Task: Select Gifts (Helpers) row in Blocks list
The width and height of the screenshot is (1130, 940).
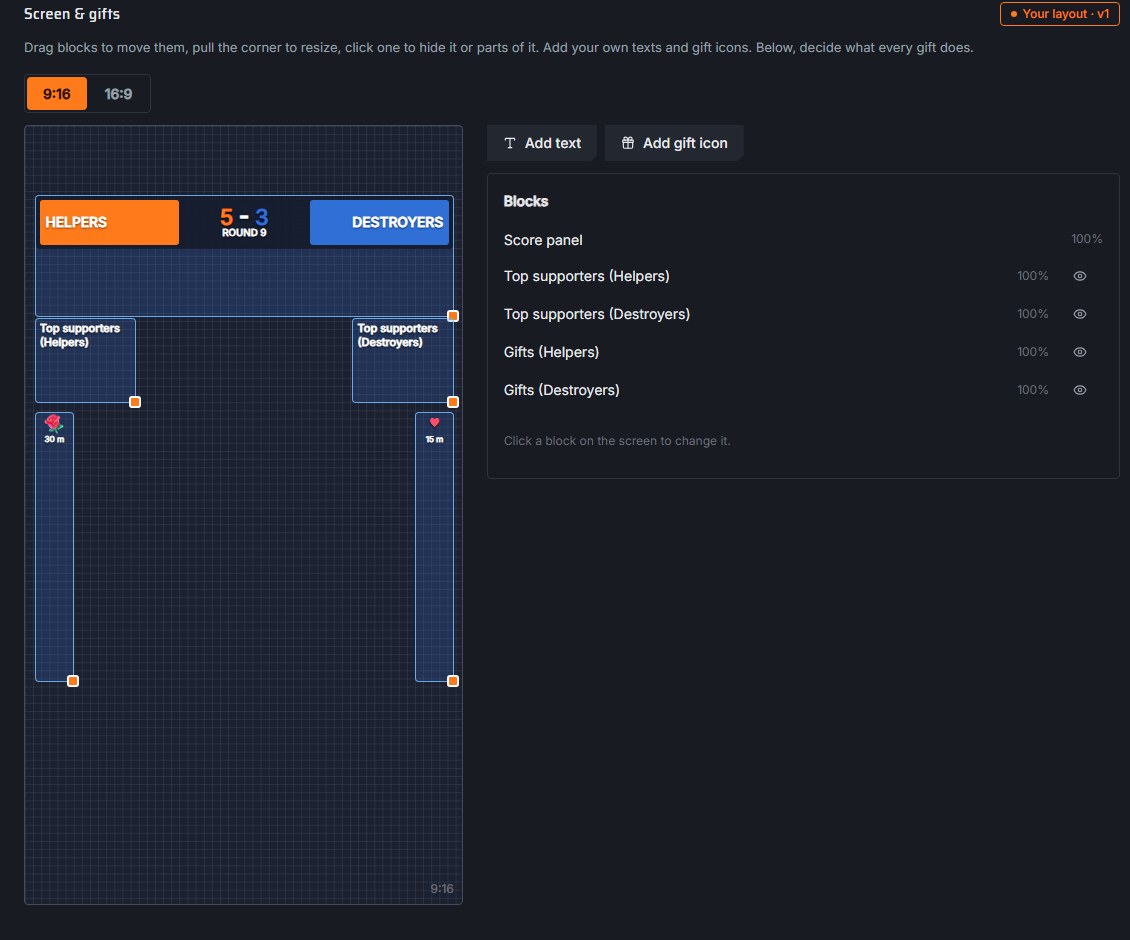Action: click(803, 352)
